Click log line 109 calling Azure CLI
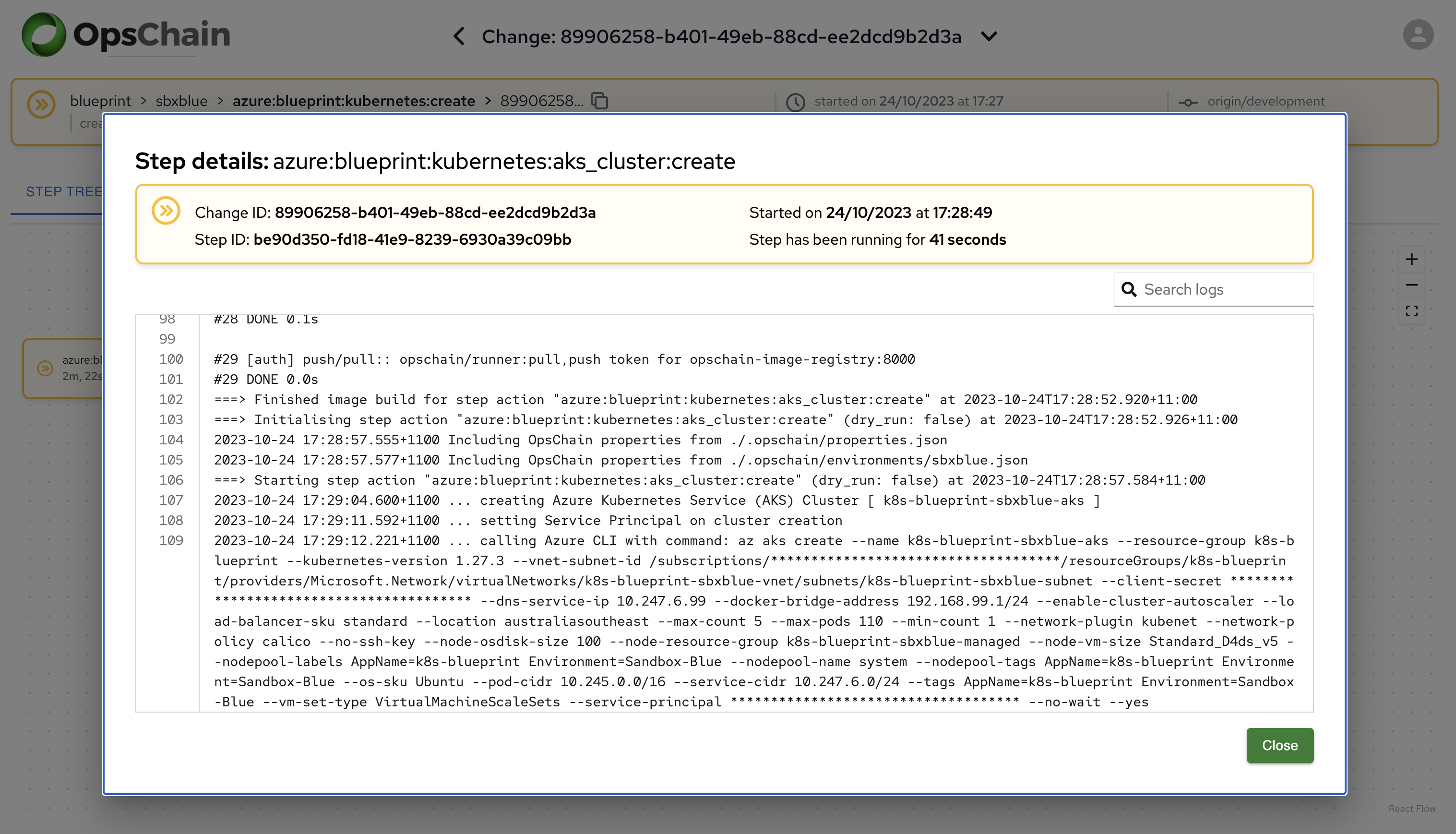 (x=754, y=621)
